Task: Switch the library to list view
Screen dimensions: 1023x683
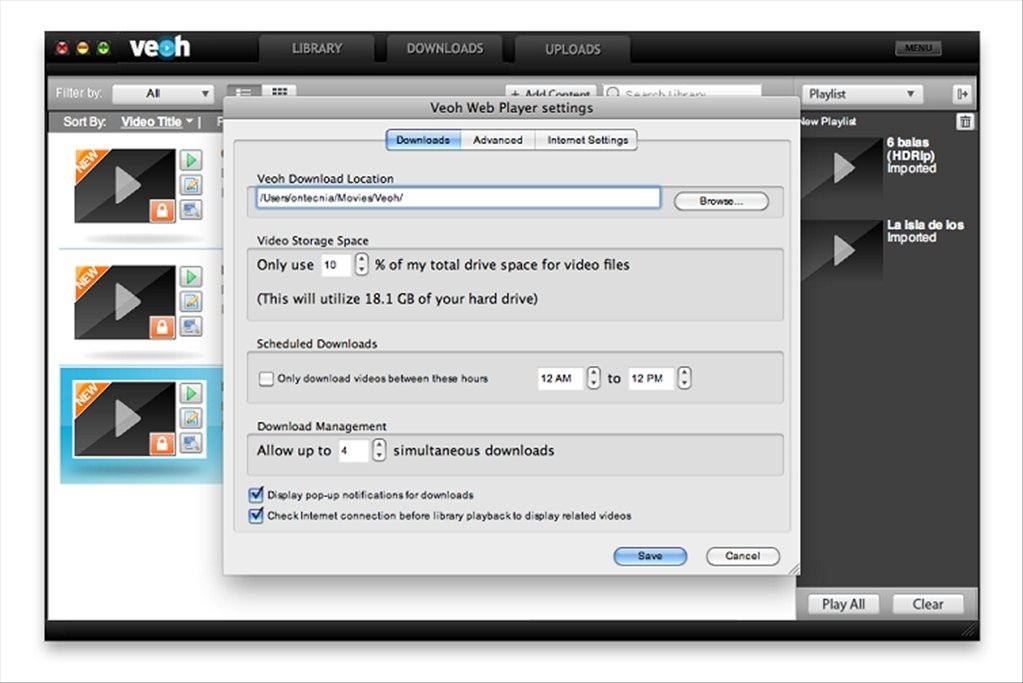Action: (x=244, y=92)
